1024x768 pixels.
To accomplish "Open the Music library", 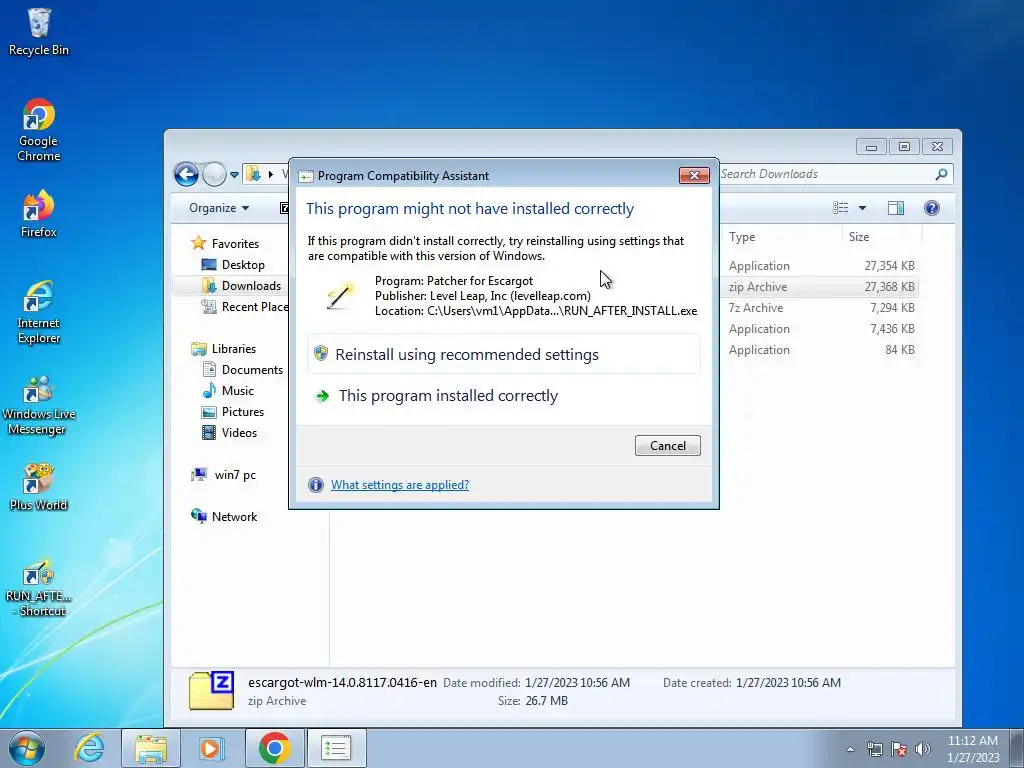I will tap(228, 391).
